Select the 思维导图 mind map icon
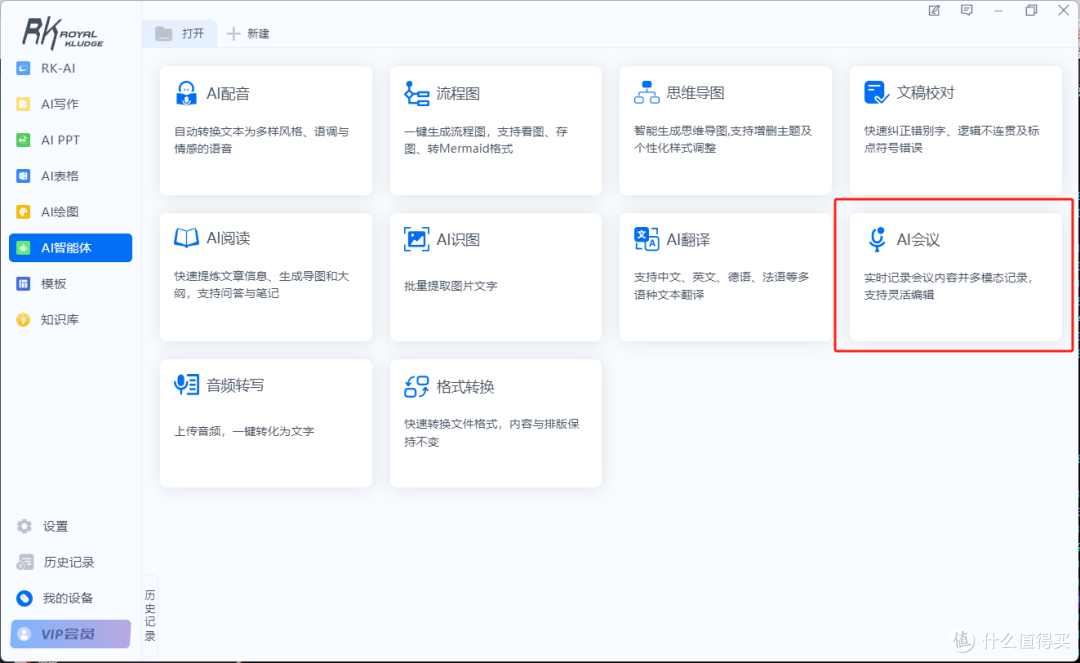 (x=646, y=93)
